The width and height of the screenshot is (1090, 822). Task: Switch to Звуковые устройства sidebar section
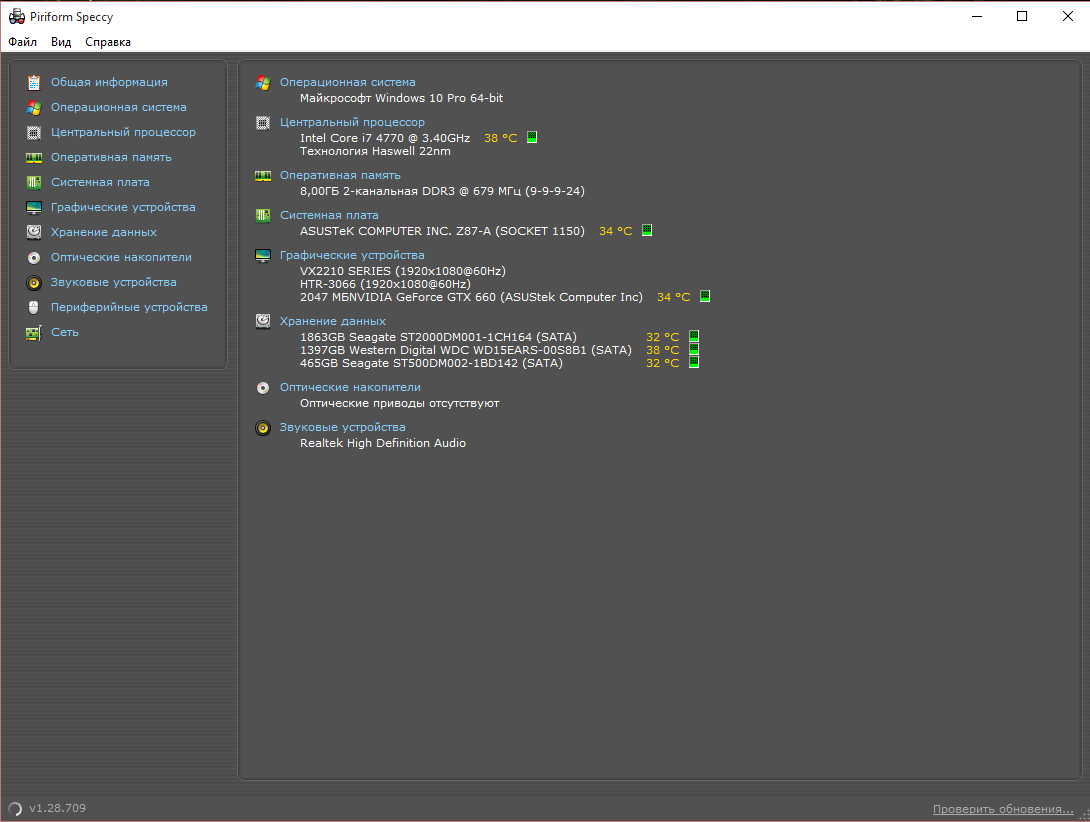[113, 282]
